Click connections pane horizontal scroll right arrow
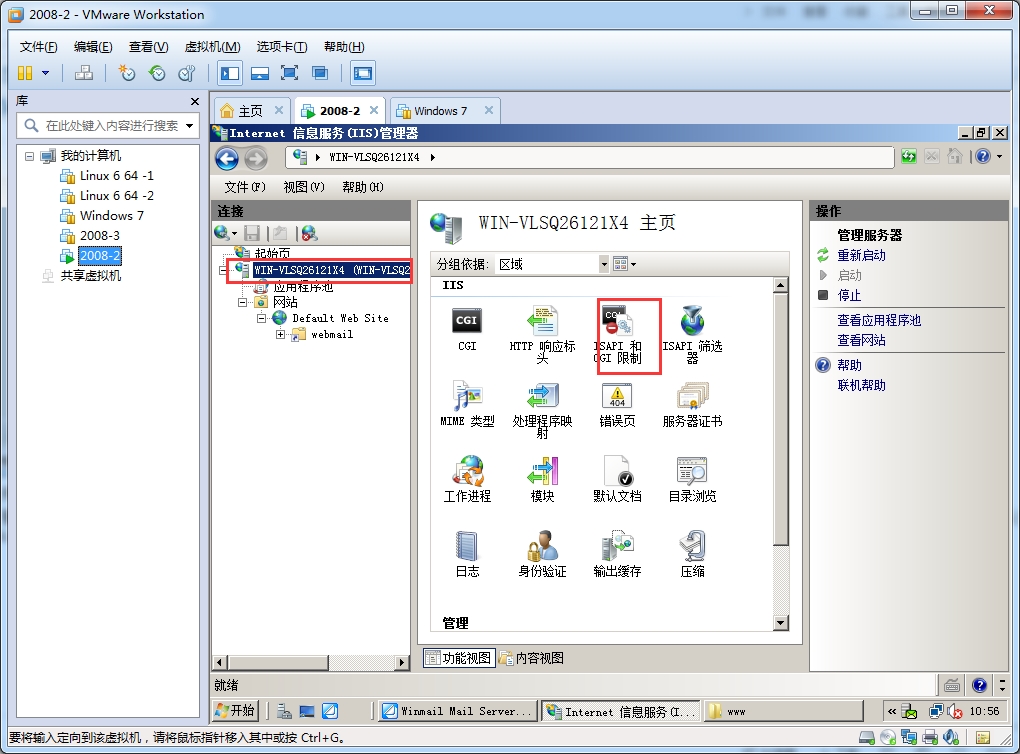 click(401, 662)
